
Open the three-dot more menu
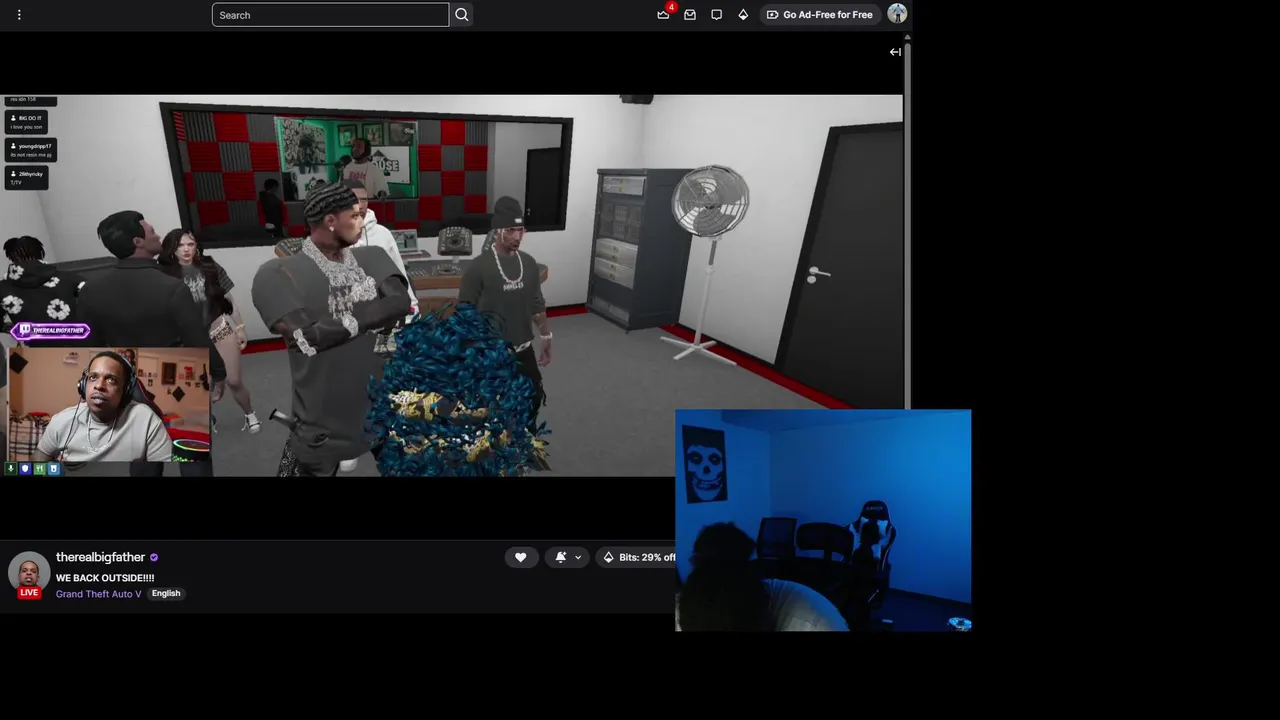click(x=19, y=15)
